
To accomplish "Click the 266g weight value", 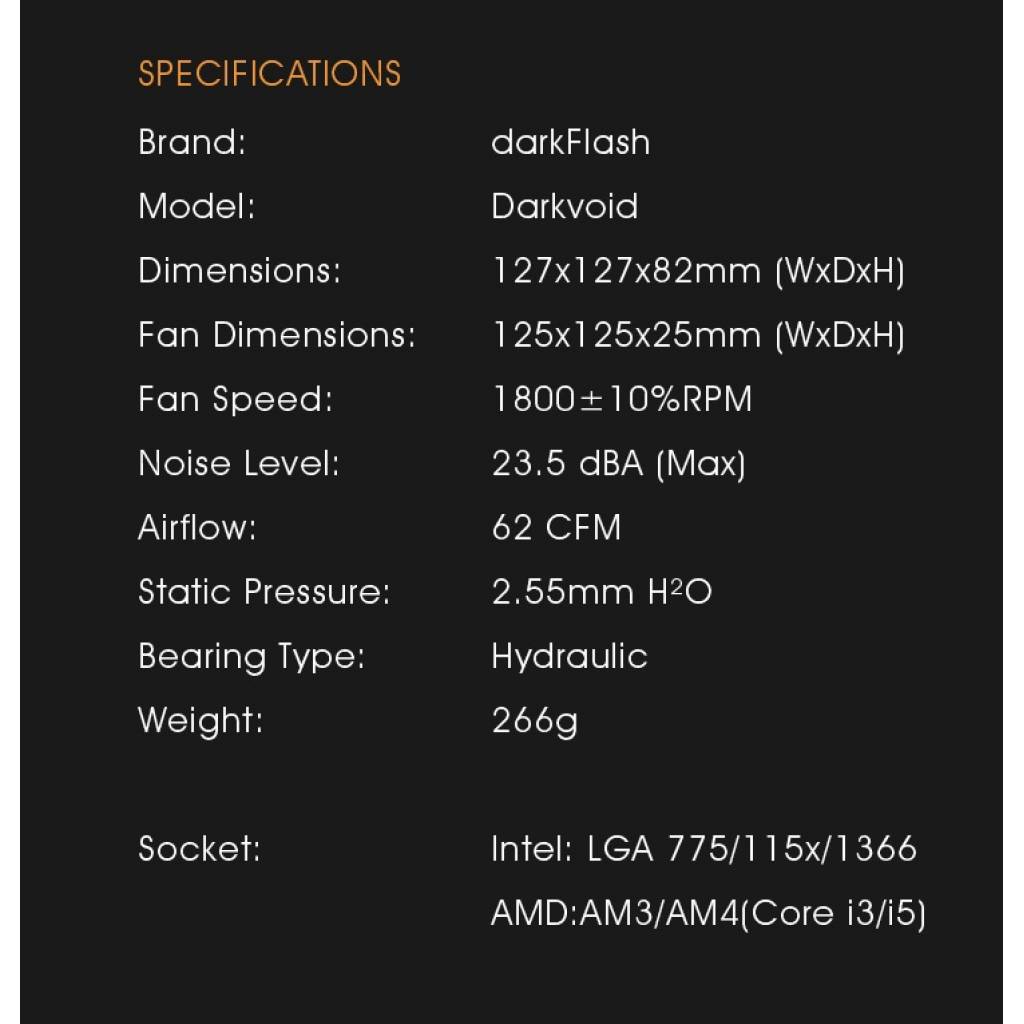I will pos(534,720).
